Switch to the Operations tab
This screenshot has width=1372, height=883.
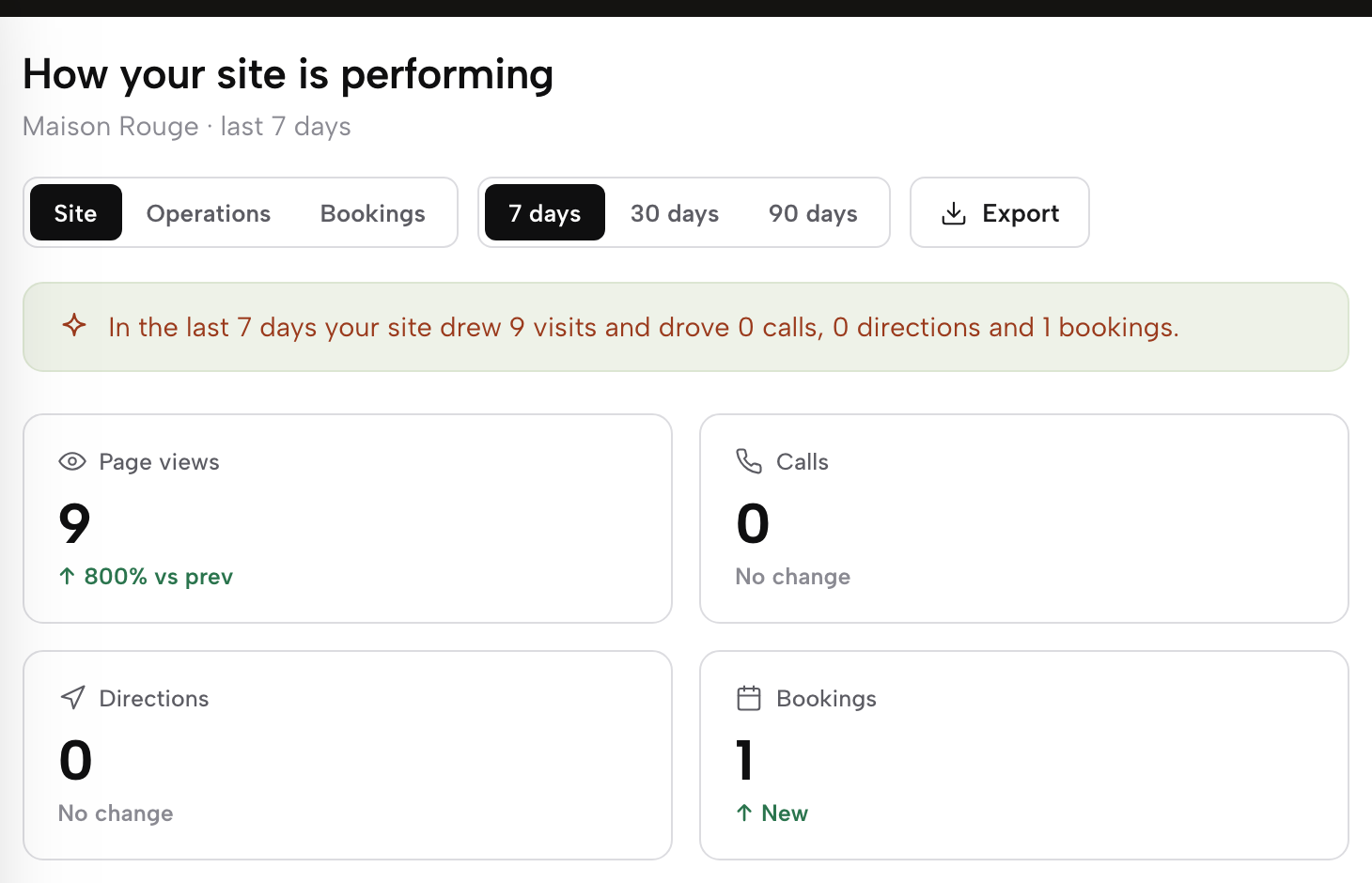(x=209, y=212)
